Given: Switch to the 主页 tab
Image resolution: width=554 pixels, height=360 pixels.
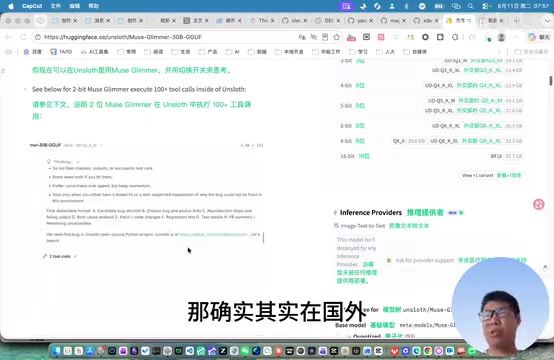Looking at the screenshot, I should (196, 20).
